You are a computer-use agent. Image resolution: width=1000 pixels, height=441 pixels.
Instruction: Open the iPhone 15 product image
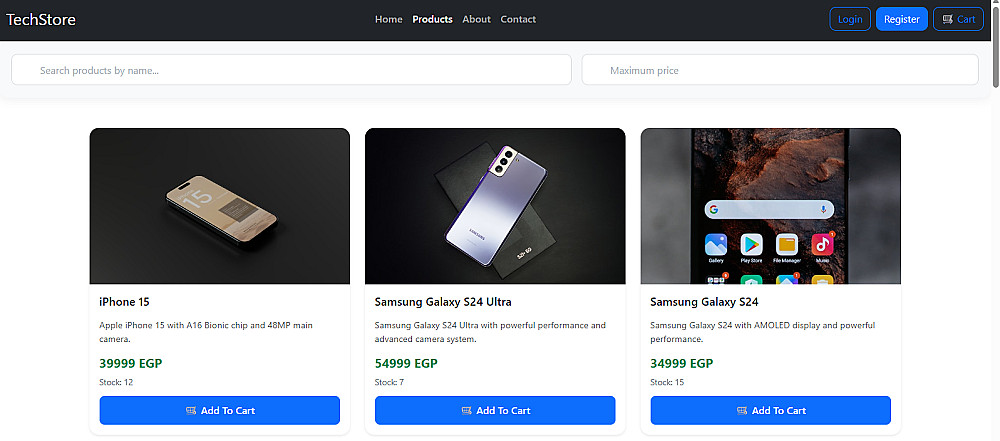point(219,206)
